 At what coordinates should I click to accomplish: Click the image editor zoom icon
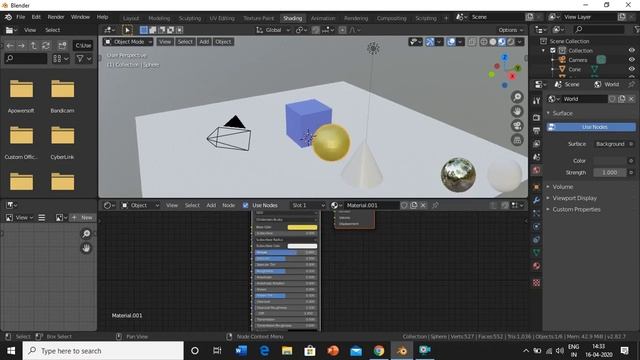[86, 234]
